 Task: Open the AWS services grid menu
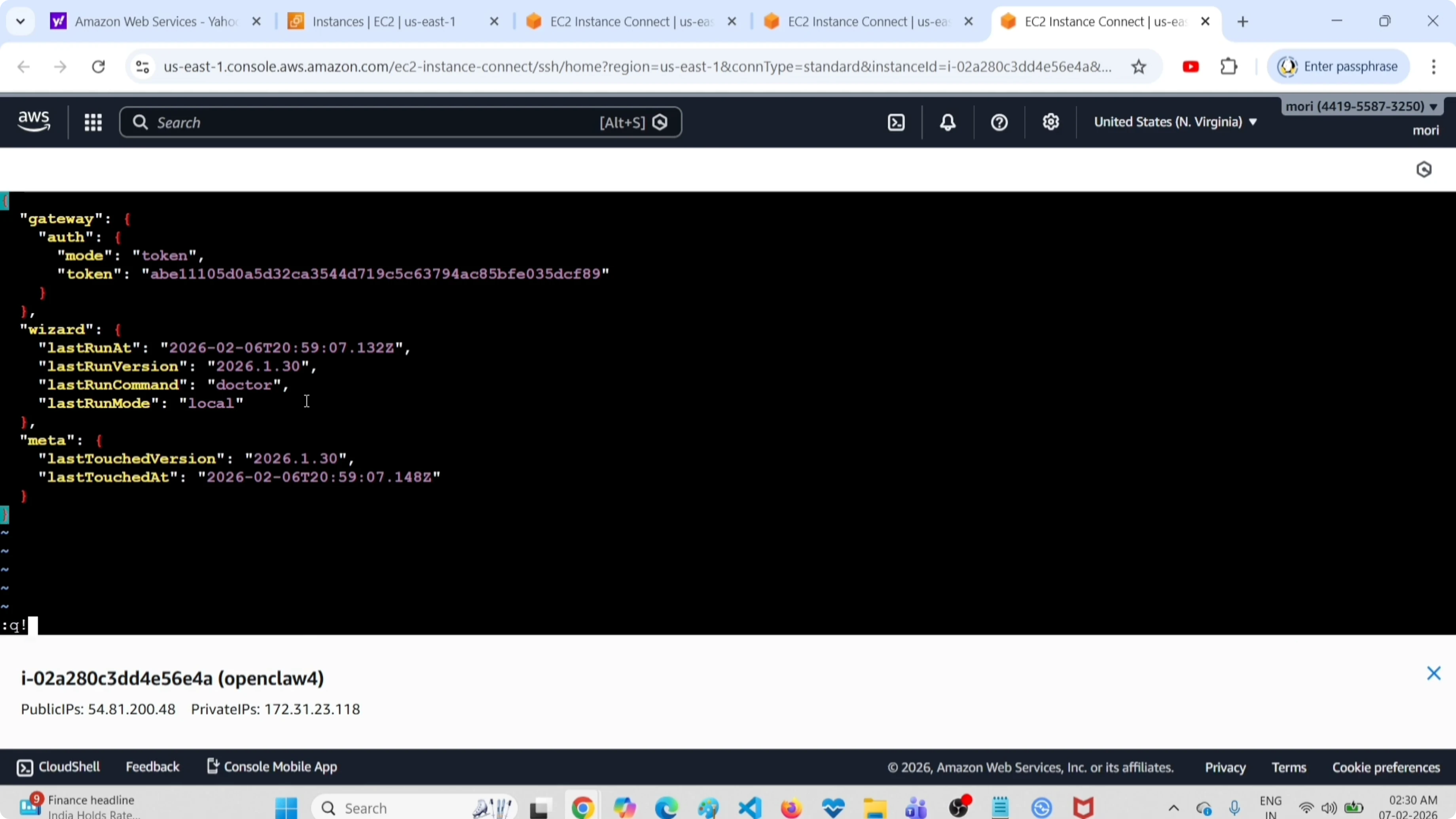tap(93, 122)
